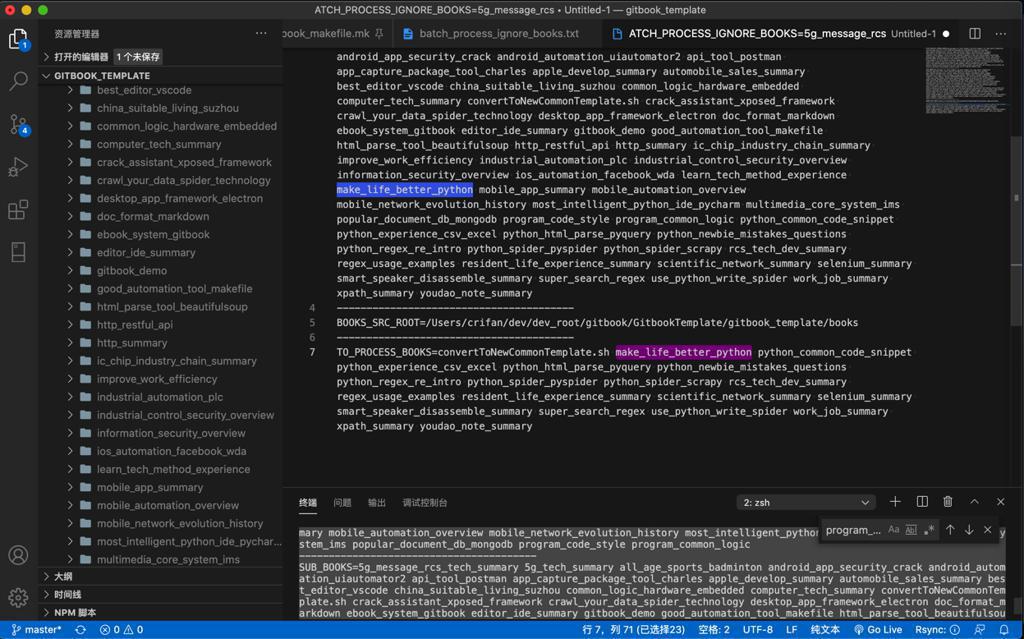Click the Rsync status bar item
Viewport: 1024px width, 639px height.
938,630
